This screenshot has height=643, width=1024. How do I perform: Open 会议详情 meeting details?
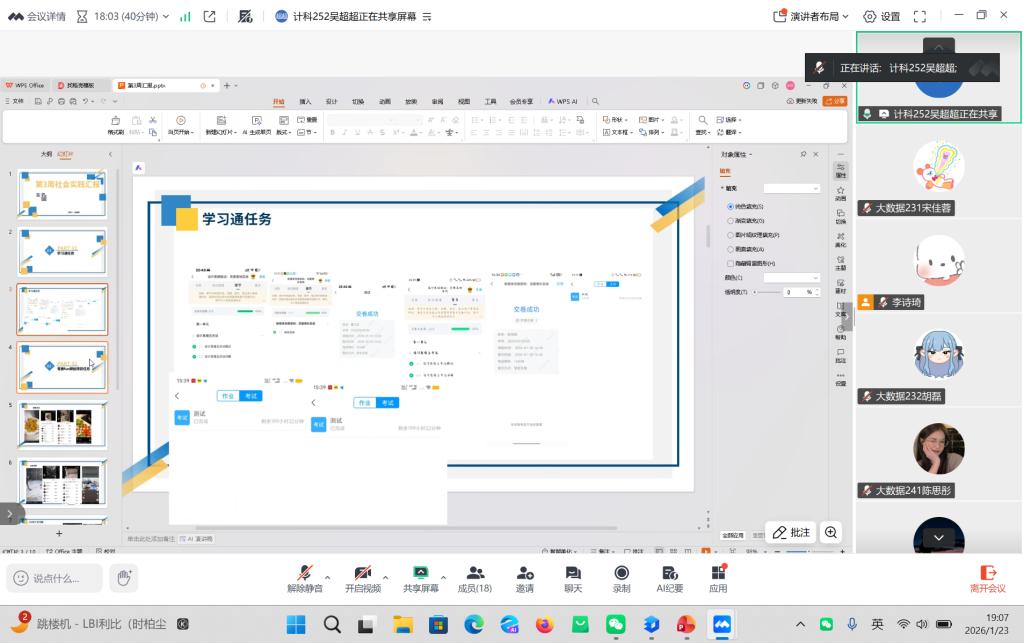click(x=38, y=16)
